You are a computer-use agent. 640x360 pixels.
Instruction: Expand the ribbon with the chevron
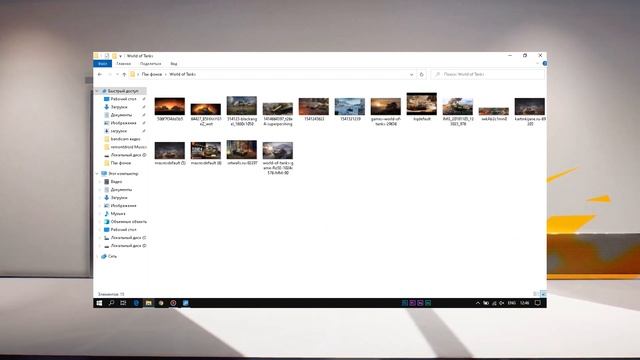[x=537, y=64]
